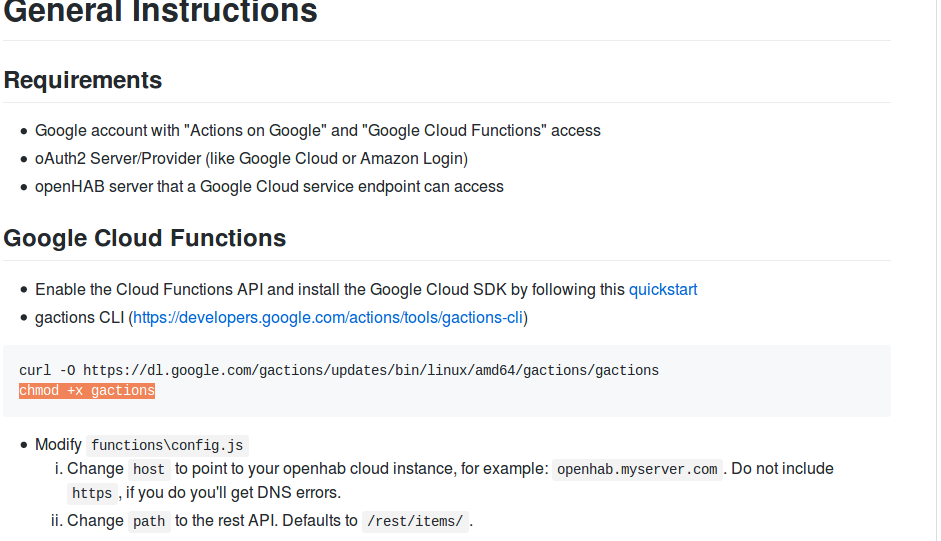Click the 'gactions CLI' bullet label
The width and height of the screenshot is (941, 541).
click(79, 318)
